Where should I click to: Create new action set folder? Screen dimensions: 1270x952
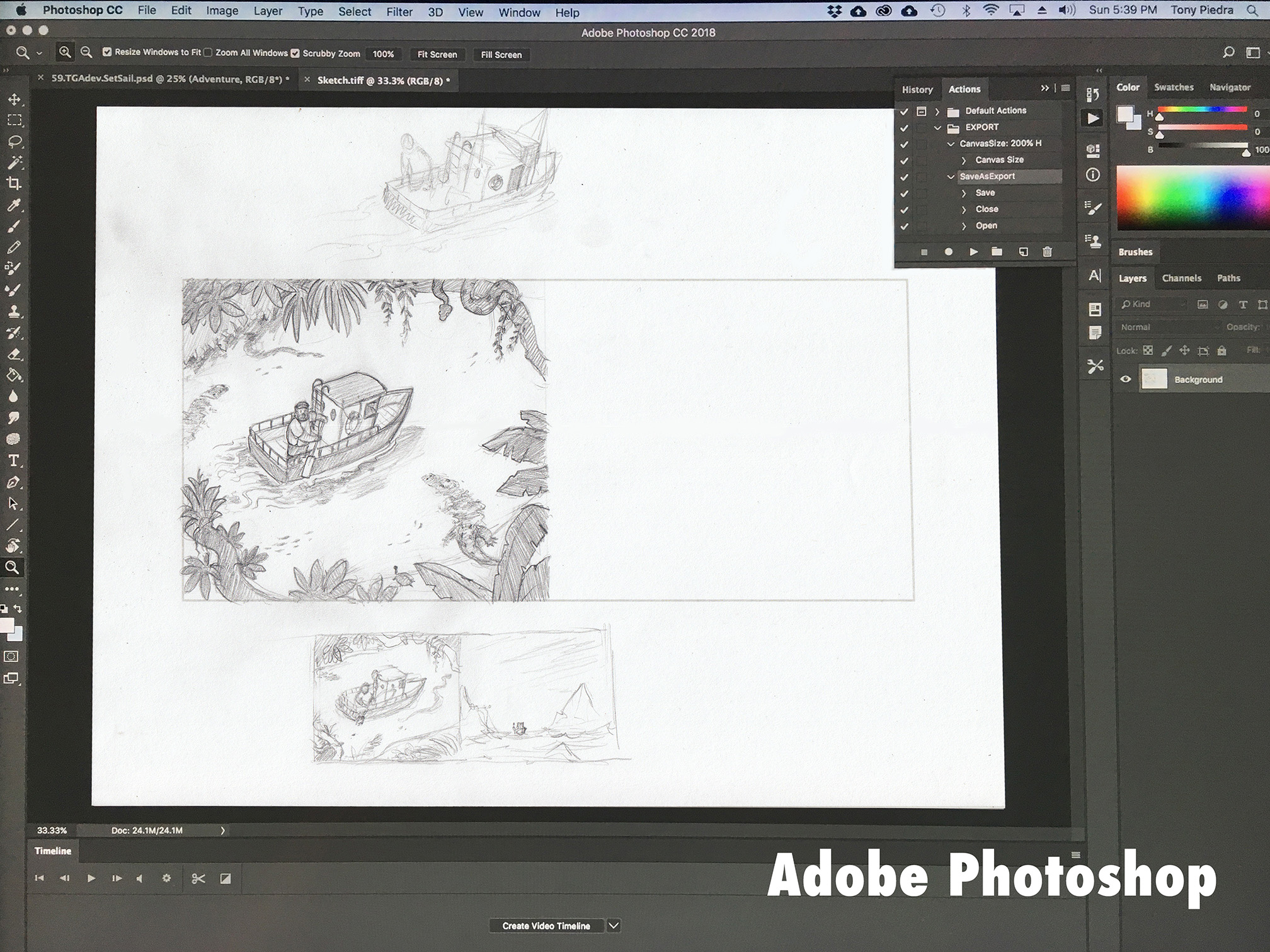tap(997, 252)
